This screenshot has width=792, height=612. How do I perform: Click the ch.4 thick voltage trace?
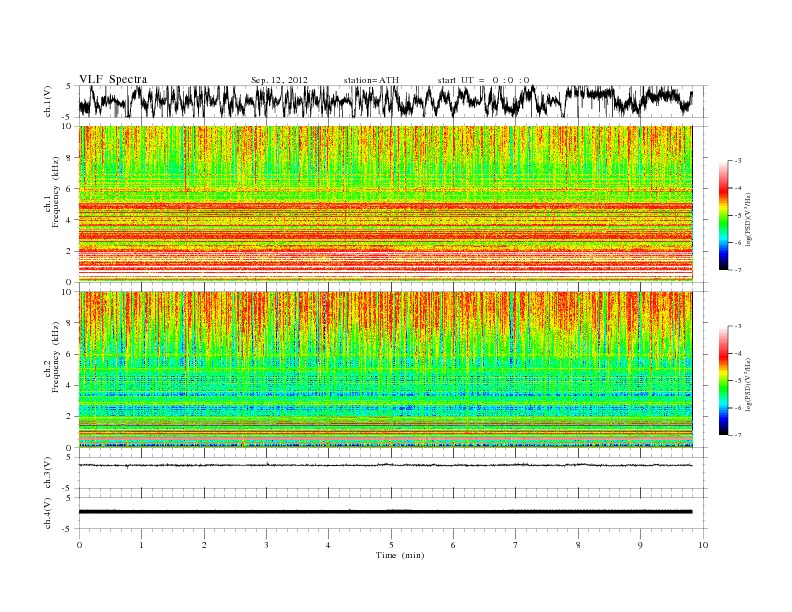coord(385,512)
